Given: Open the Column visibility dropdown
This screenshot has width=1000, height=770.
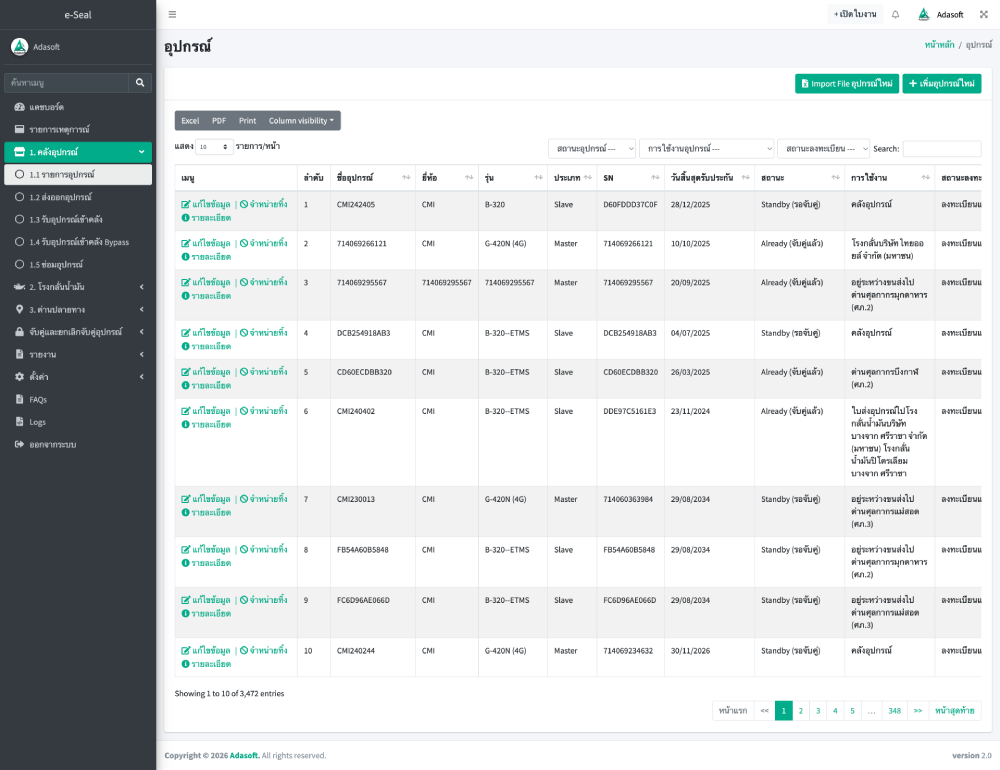Looking at the screenshot, I should (x=303, y=121).
